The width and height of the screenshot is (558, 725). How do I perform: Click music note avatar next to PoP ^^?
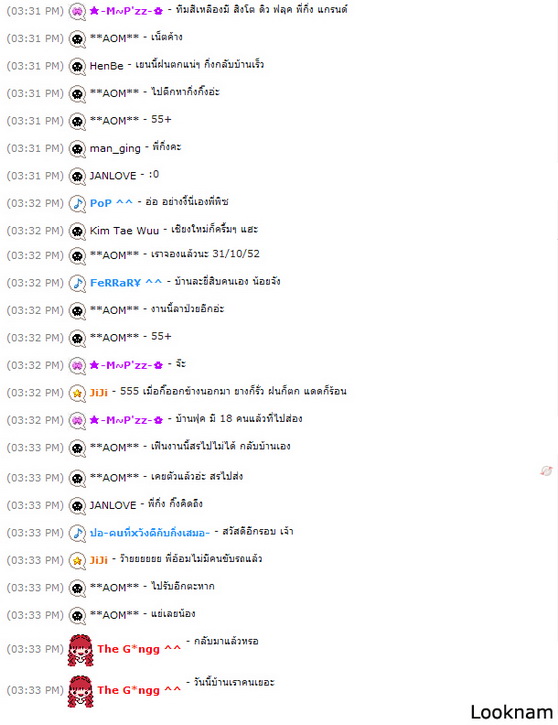(x=77, y=204)
